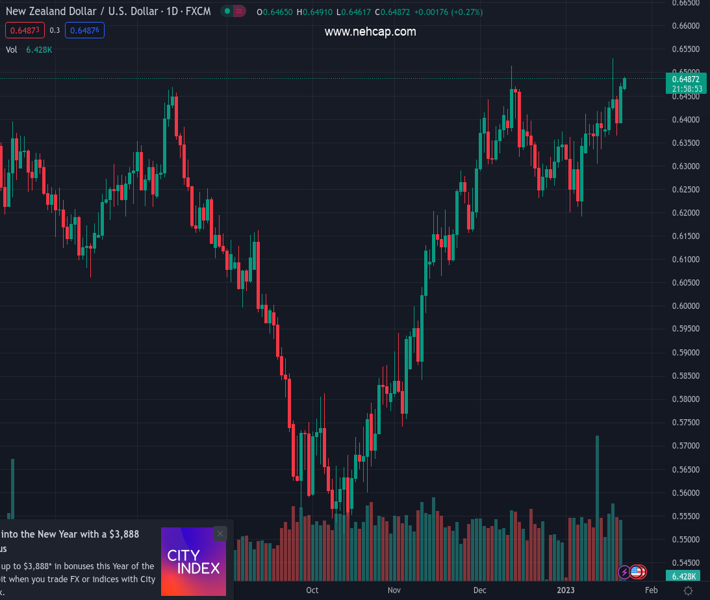Click the Oct label on time axis

[x=312, y=590]
